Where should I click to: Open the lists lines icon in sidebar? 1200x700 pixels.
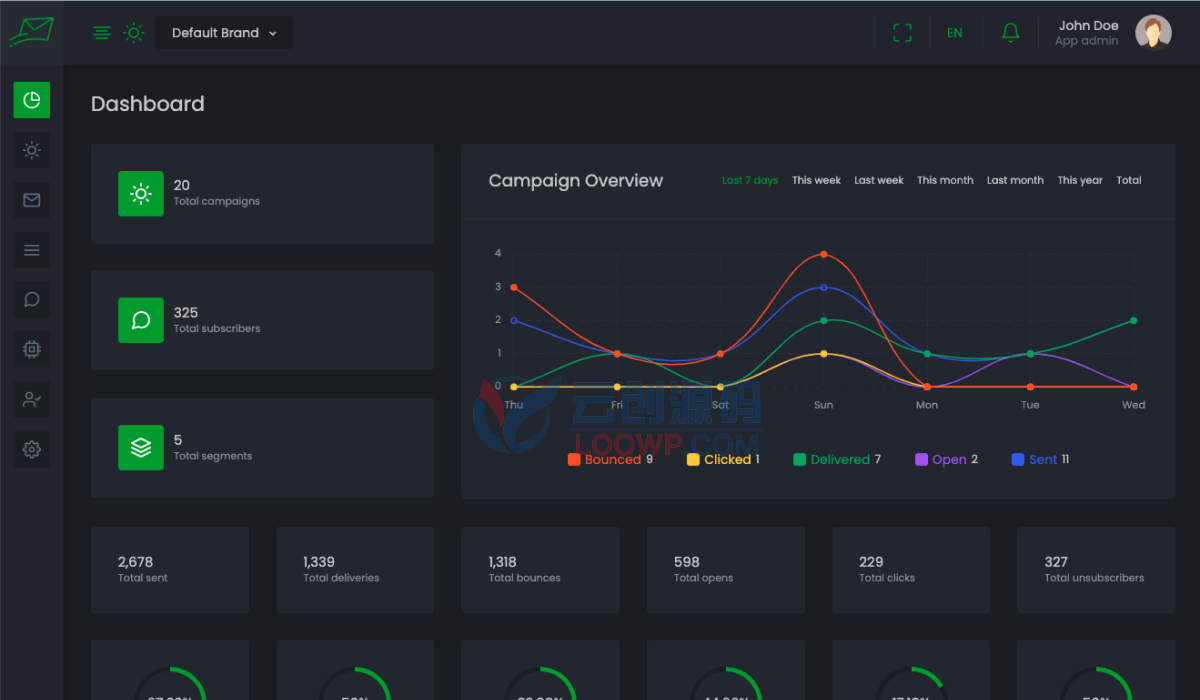tap(31, 250)
